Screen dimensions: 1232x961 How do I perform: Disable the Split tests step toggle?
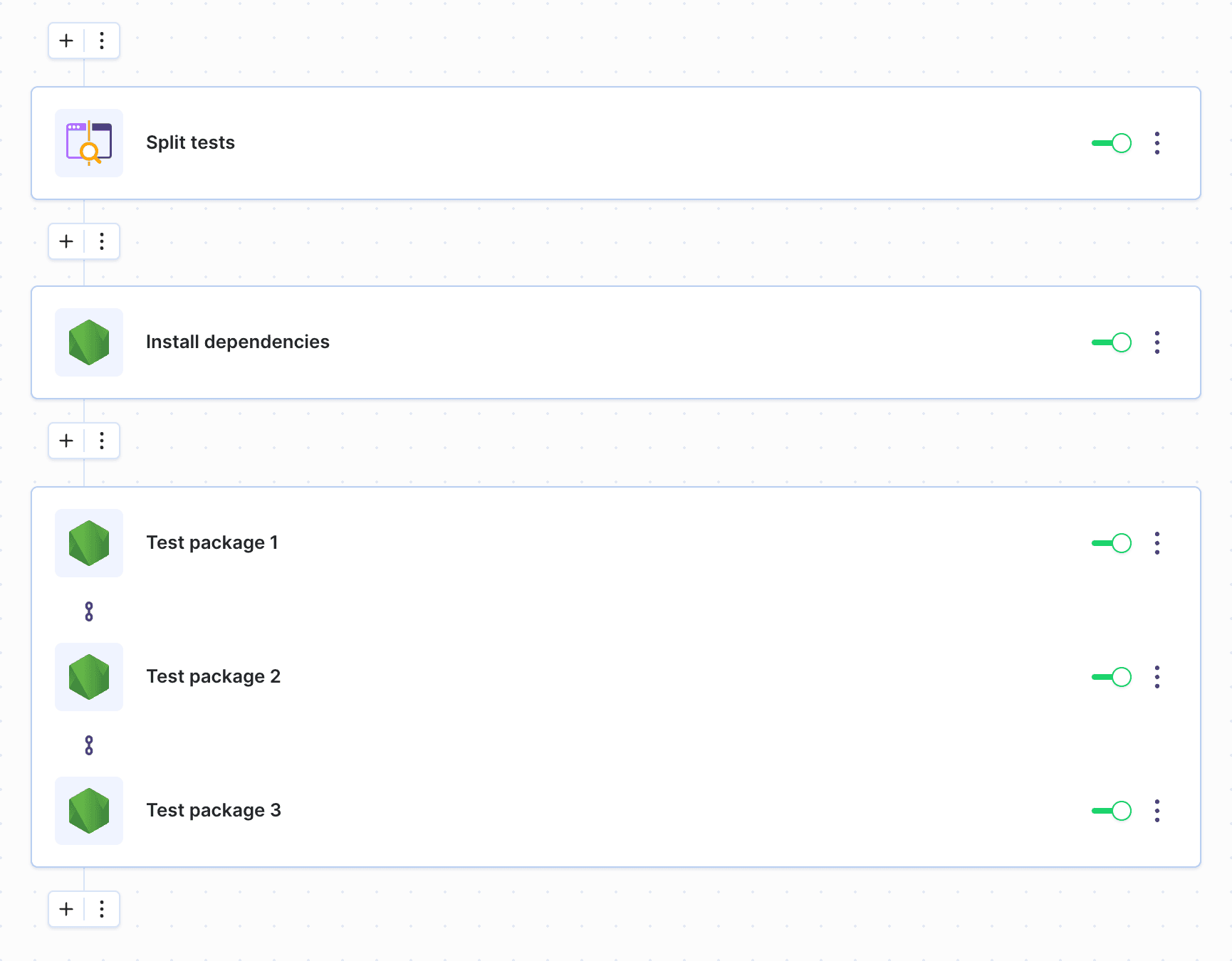(x=1111, y=143)
